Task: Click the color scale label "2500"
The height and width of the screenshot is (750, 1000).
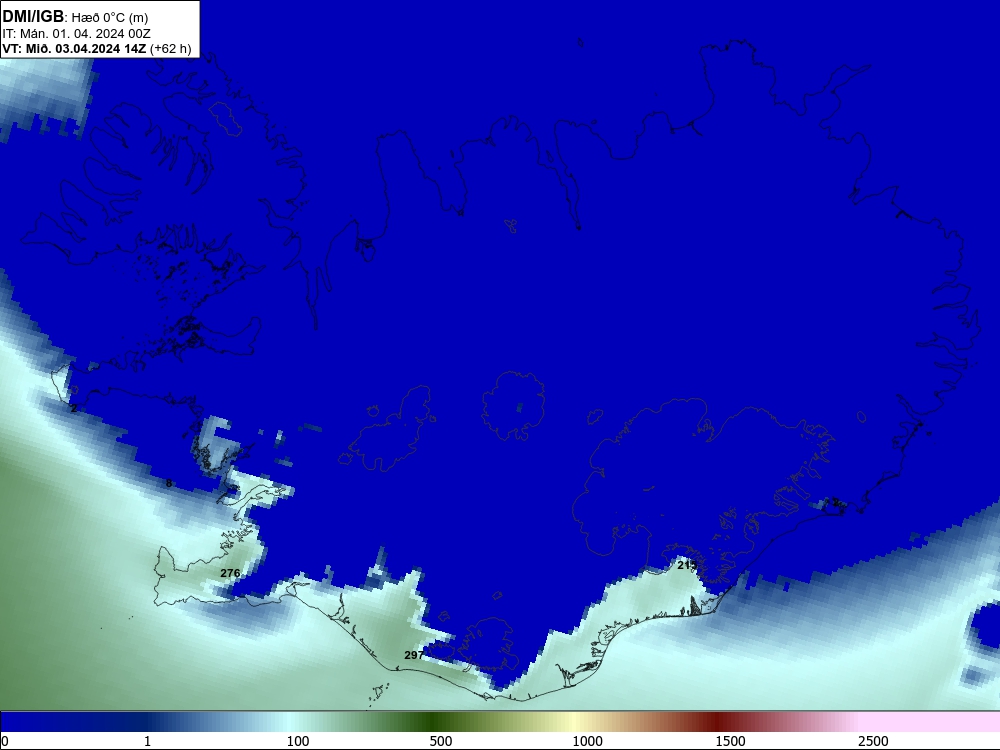Action: pyautogui.click(x=873, y=741)
